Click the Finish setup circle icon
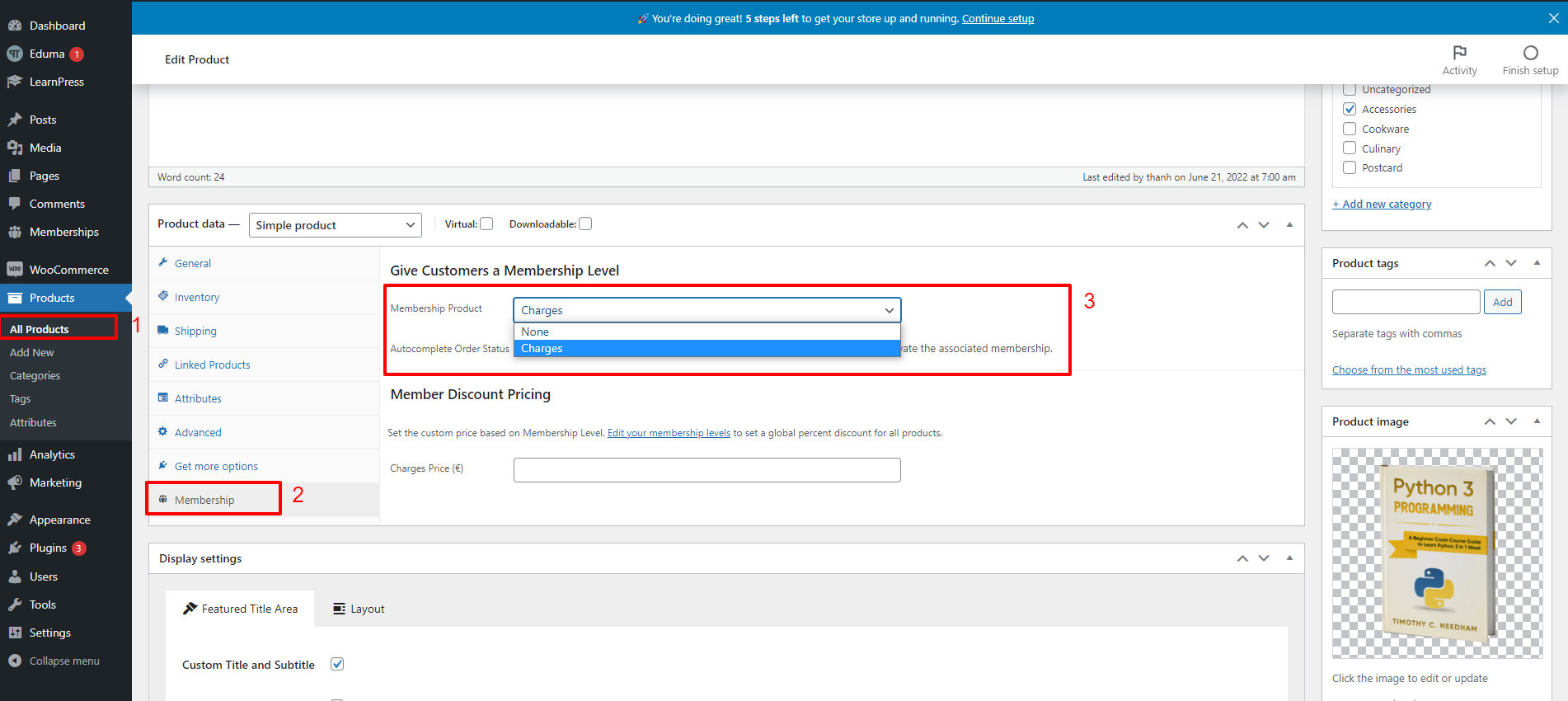1568x701 pixels. pyautogui.click(x=1530, y=53)
